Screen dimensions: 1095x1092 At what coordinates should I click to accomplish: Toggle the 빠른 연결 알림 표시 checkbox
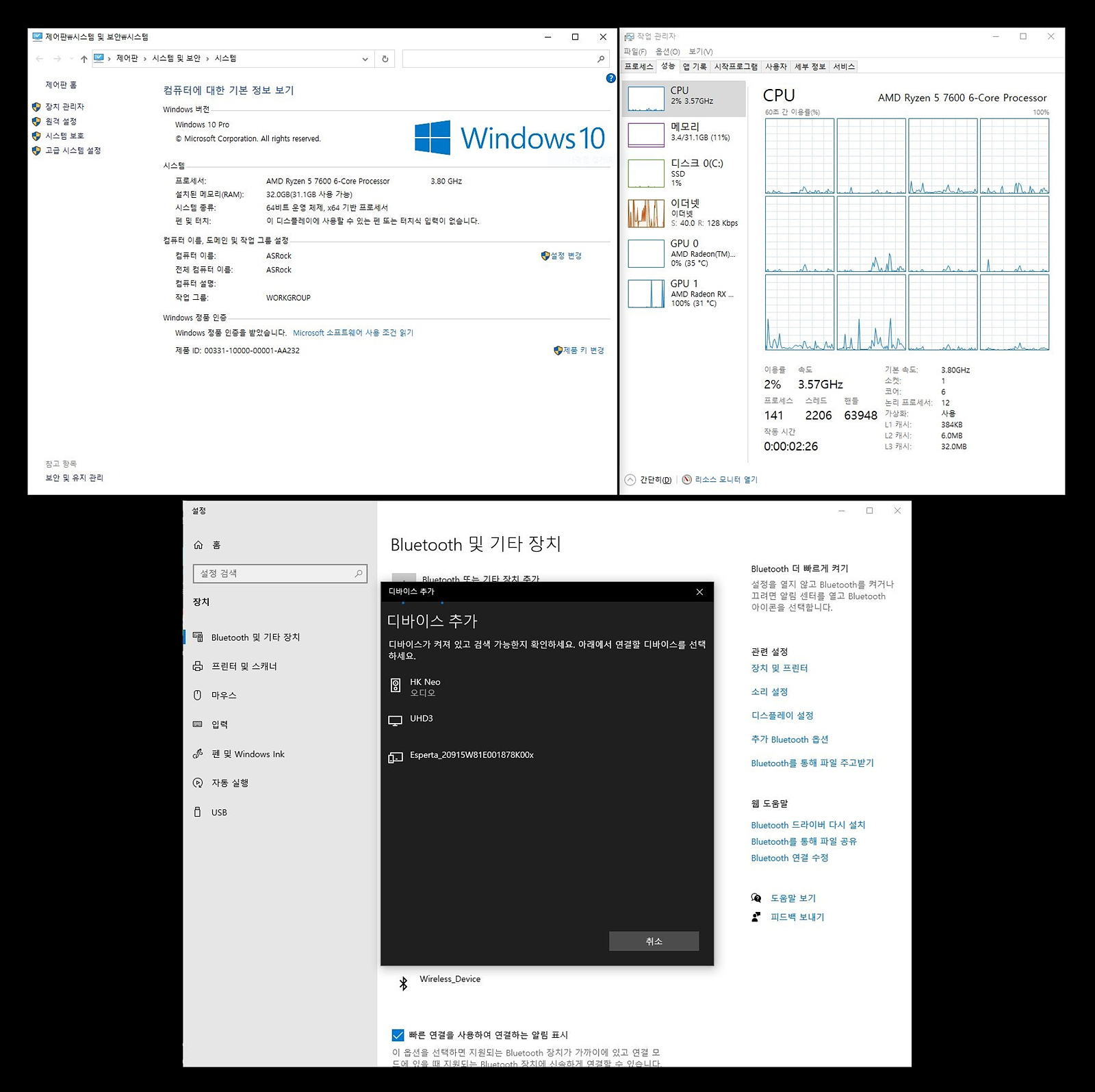398,1035
